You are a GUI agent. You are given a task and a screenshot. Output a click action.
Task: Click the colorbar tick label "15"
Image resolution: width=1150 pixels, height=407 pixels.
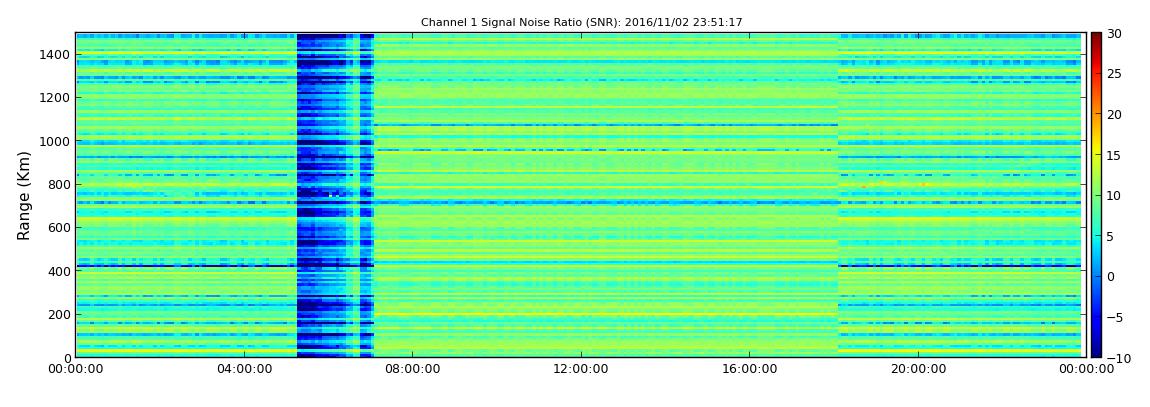[x=1115, y=155]
